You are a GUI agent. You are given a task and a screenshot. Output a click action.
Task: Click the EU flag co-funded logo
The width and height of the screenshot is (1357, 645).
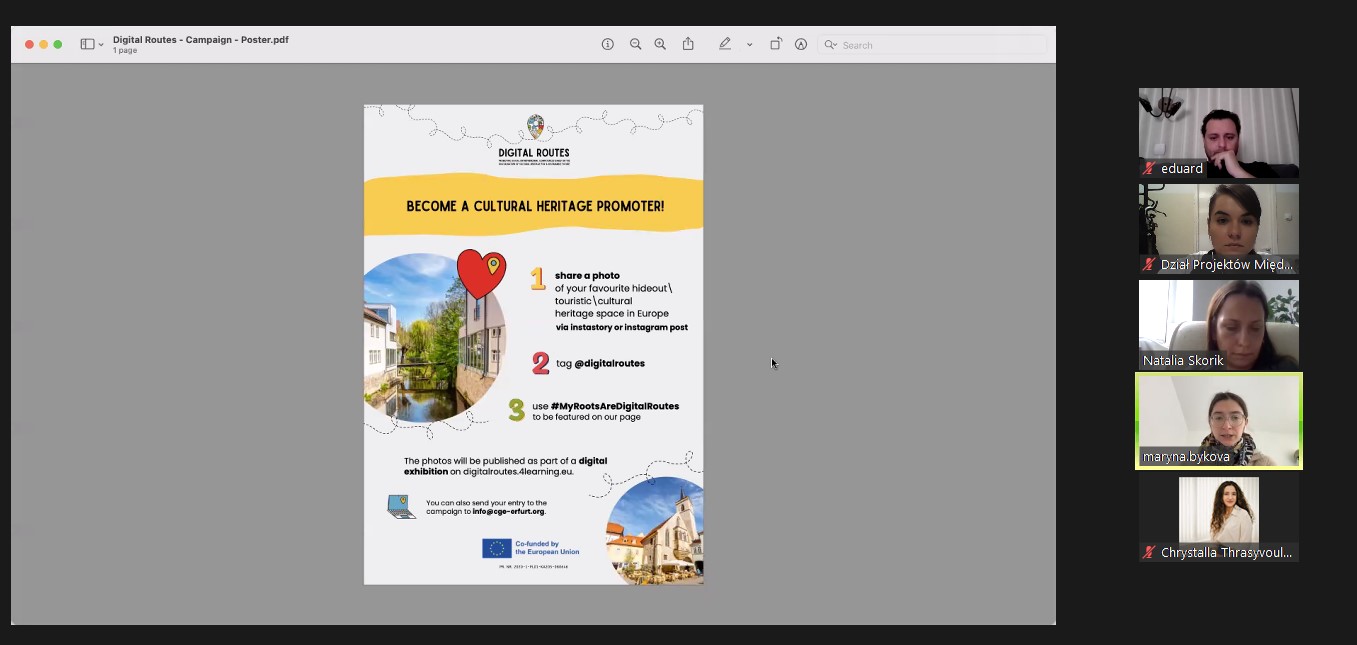click(530, 548)
